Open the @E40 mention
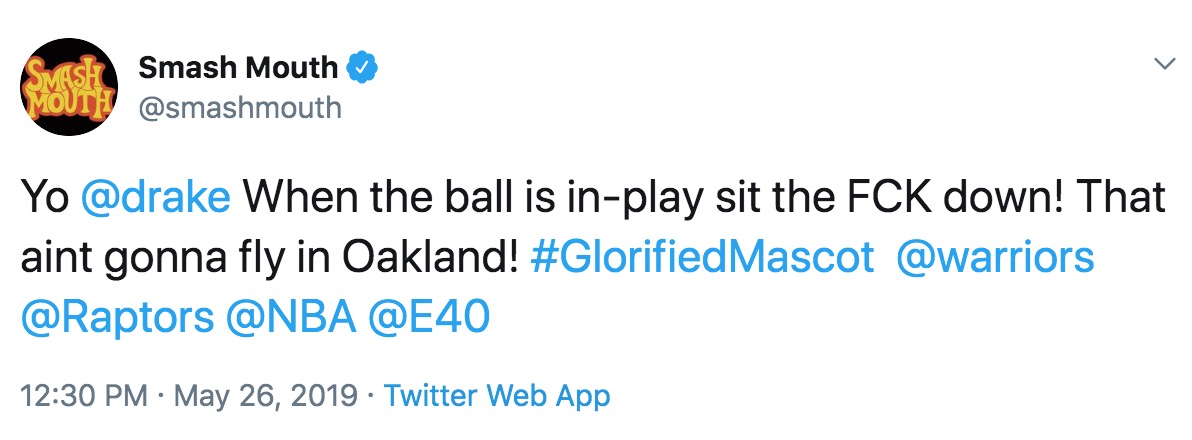 click(430, 318)
